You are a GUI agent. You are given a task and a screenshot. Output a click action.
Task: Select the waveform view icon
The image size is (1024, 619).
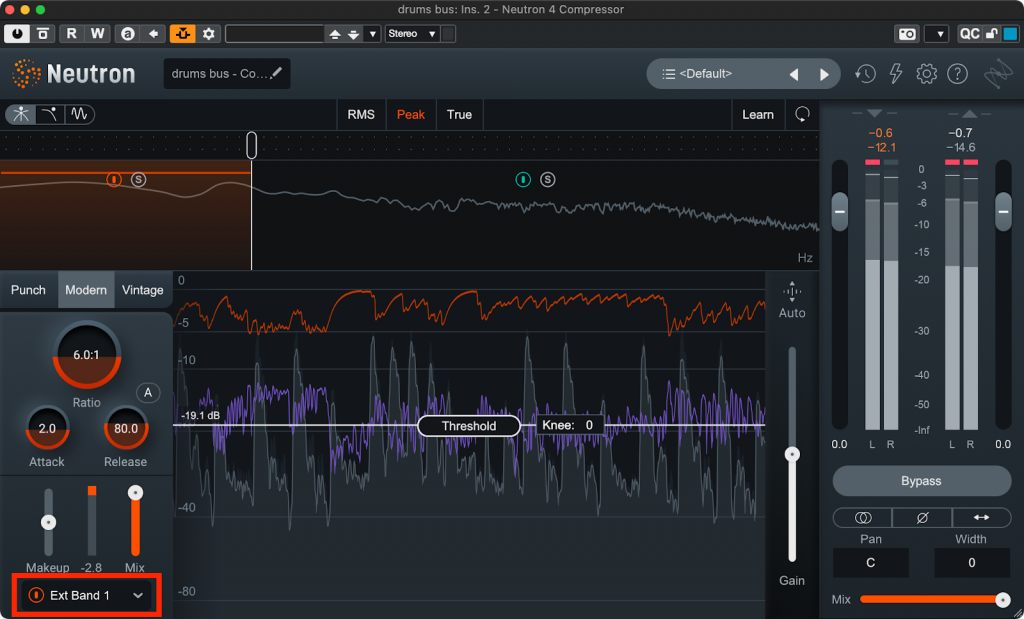click(80, 114)
